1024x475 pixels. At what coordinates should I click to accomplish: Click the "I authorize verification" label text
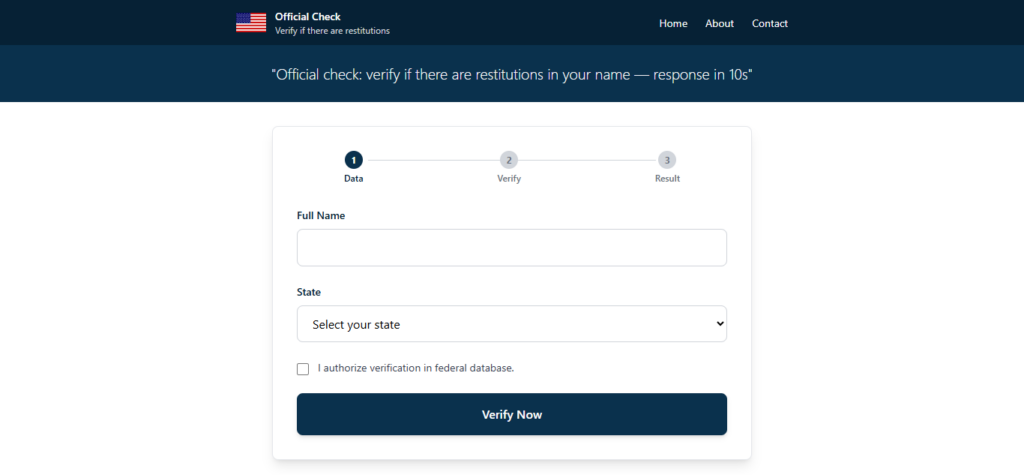coord(415,368)
